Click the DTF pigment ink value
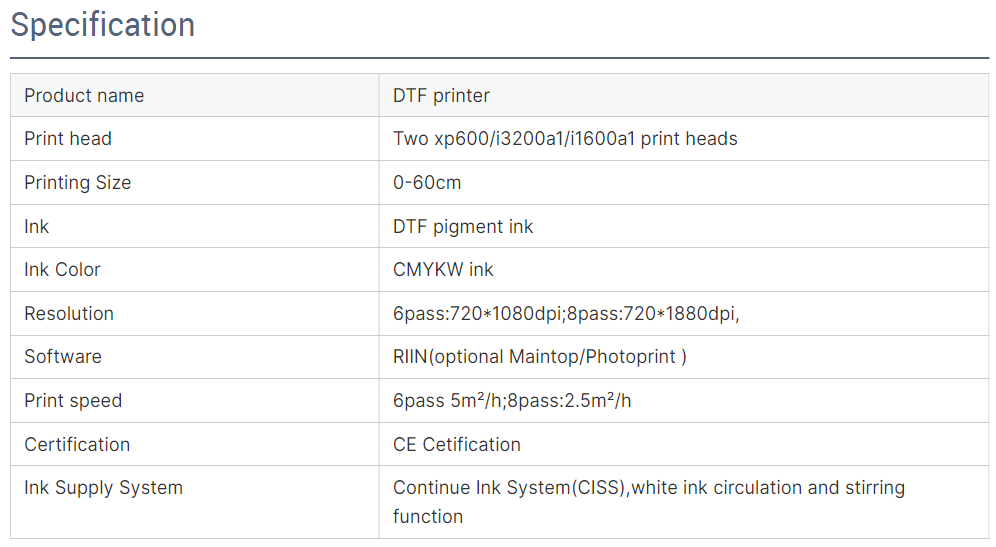The image size is (996, 547). tap(463, 227)
